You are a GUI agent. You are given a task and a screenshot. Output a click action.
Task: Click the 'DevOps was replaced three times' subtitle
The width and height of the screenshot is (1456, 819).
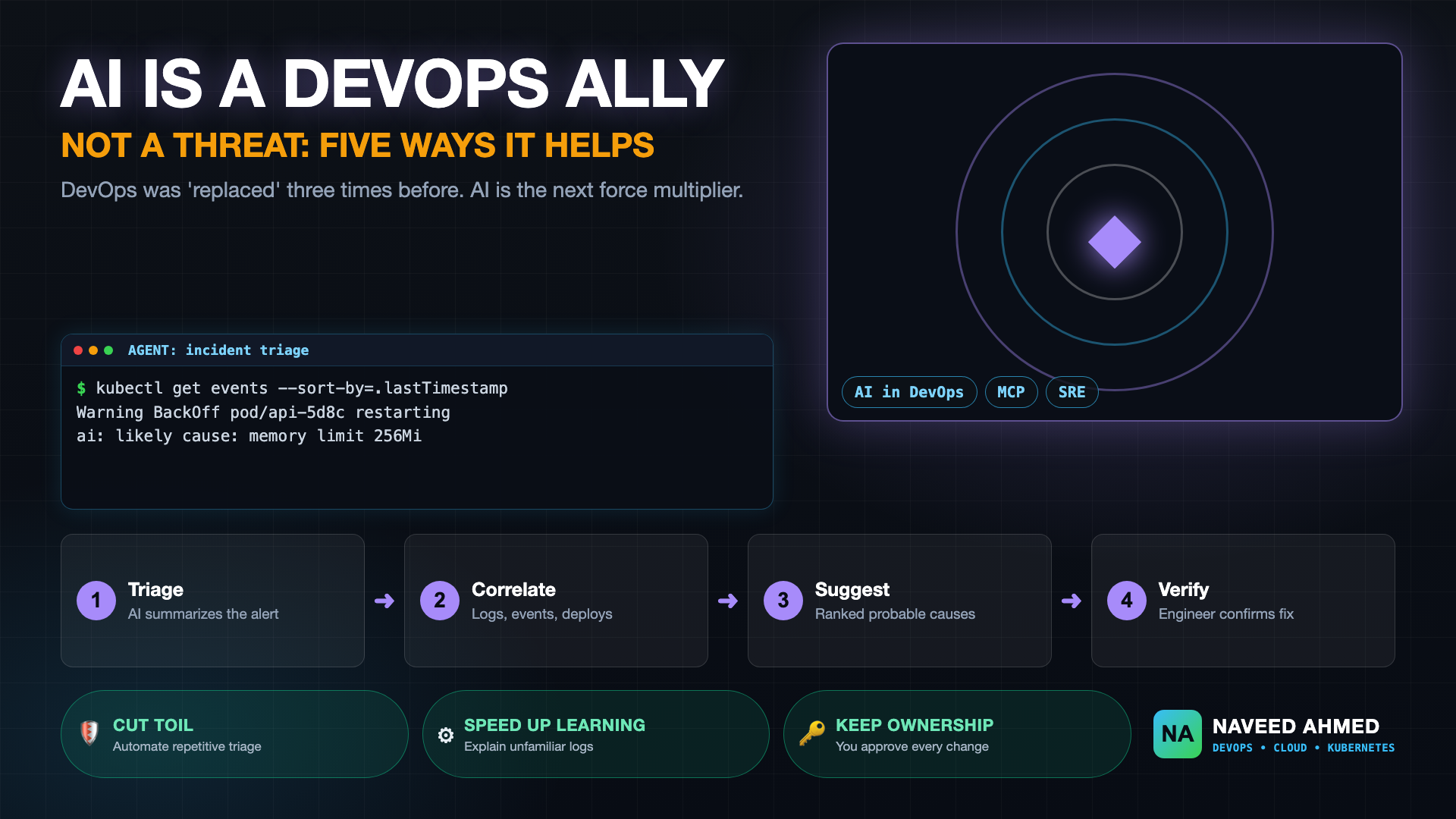pyautogui.click(x=402, y=190)
